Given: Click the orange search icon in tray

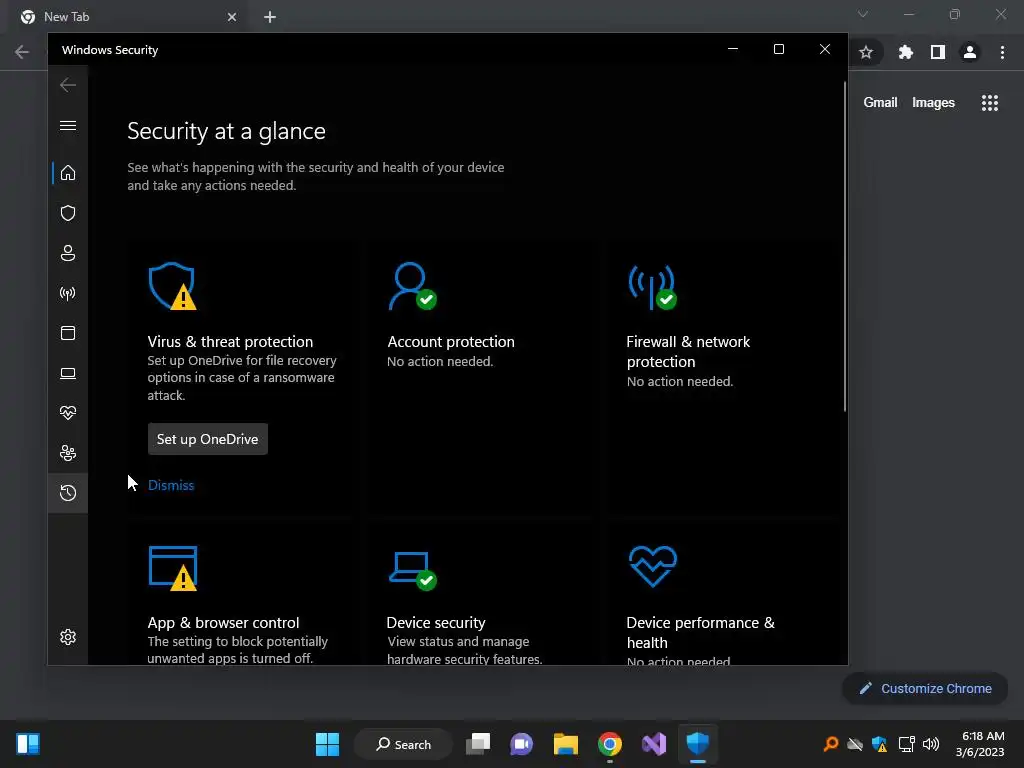Looking at the screenshot, I should [x=831, y=744].
